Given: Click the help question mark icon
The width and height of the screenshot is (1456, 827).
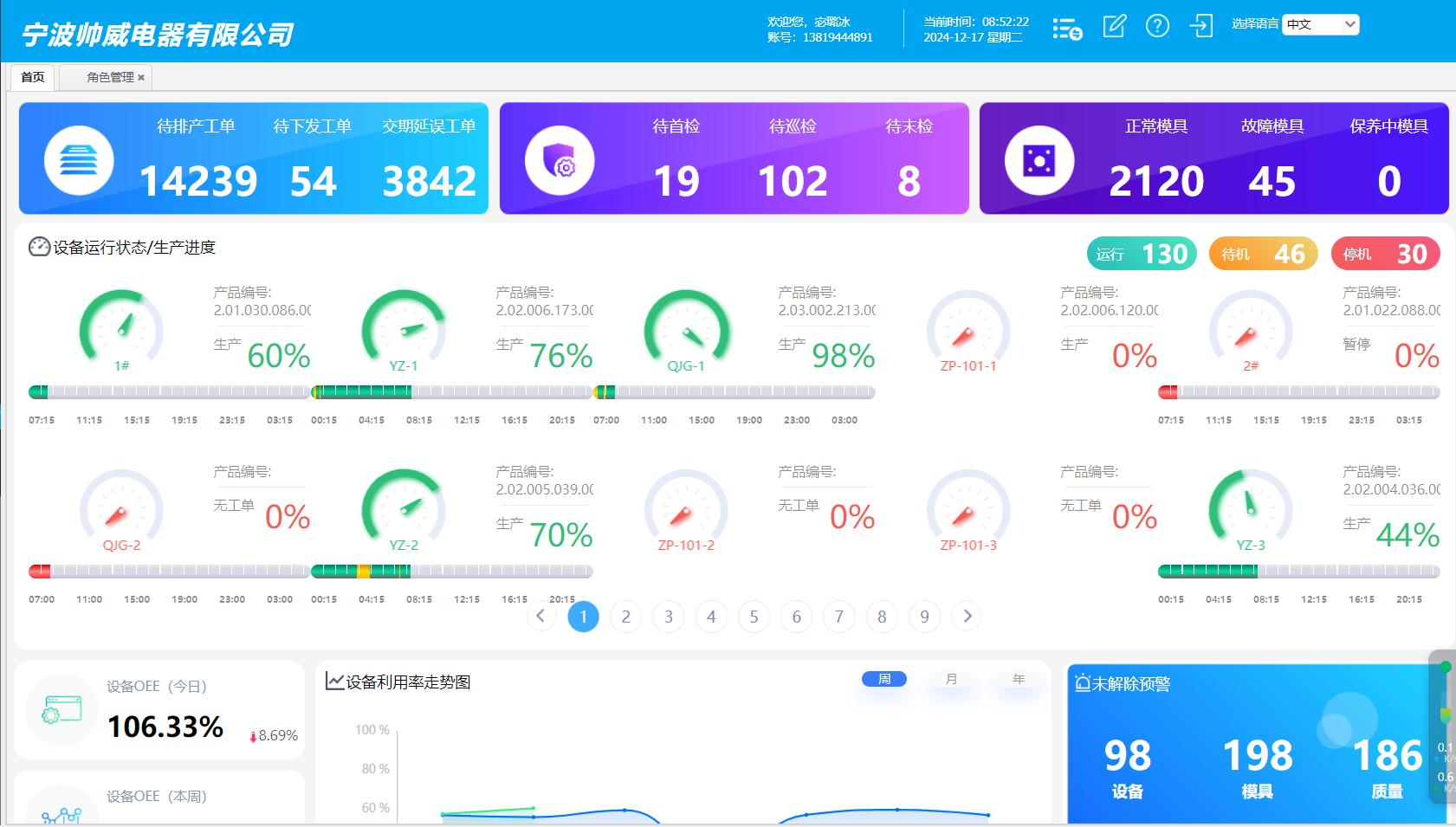Looking at the screenshot, I should click(1157, 26).
